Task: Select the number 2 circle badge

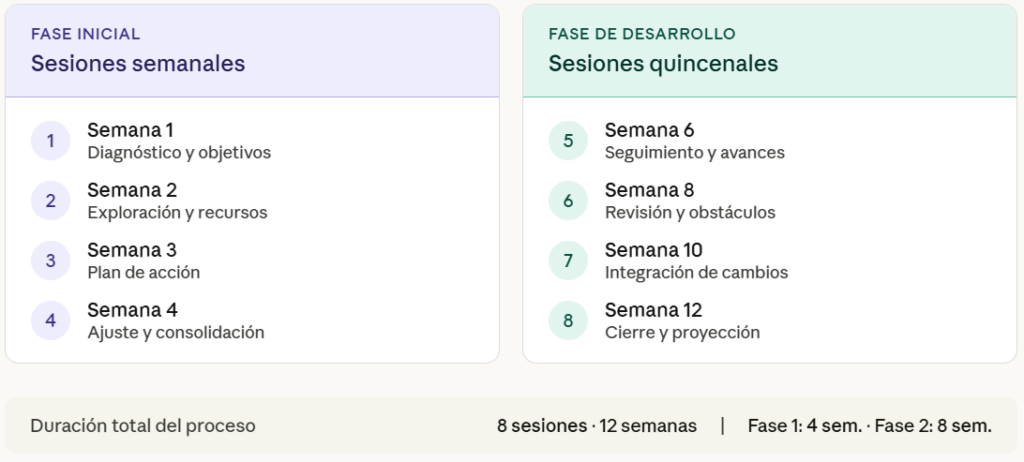Action: click(x=50, y=201)
